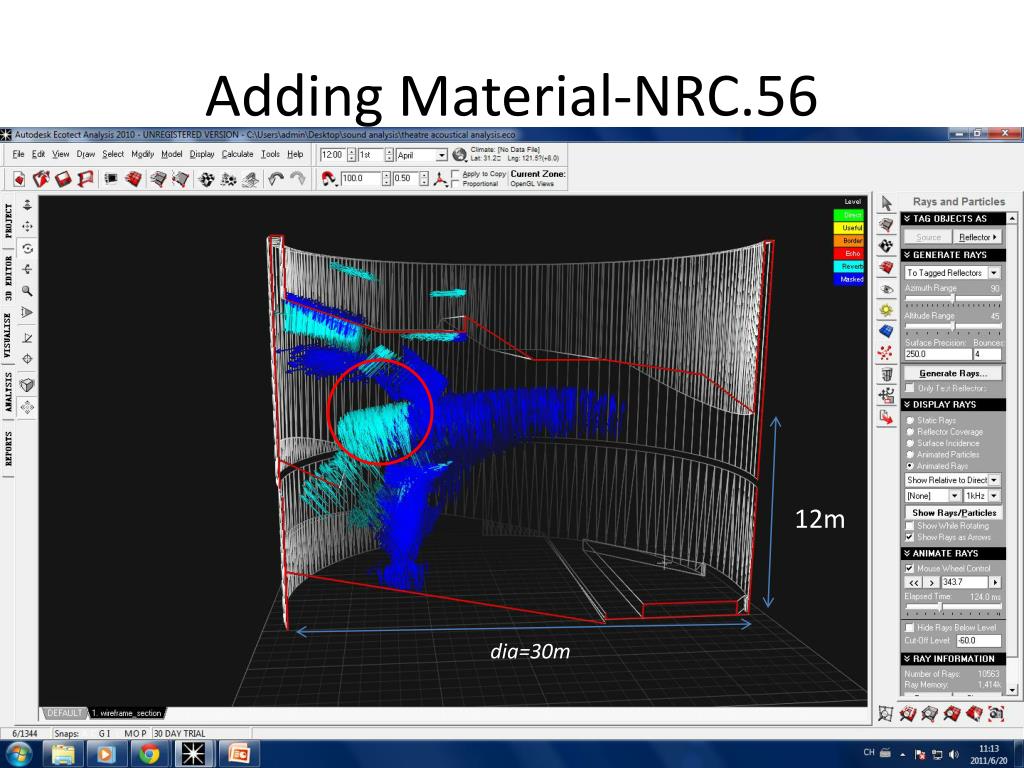This screenshot has height=768, width=1024.
Task: Open the 1kHz frequency dropdown
Action: (982, 496)
